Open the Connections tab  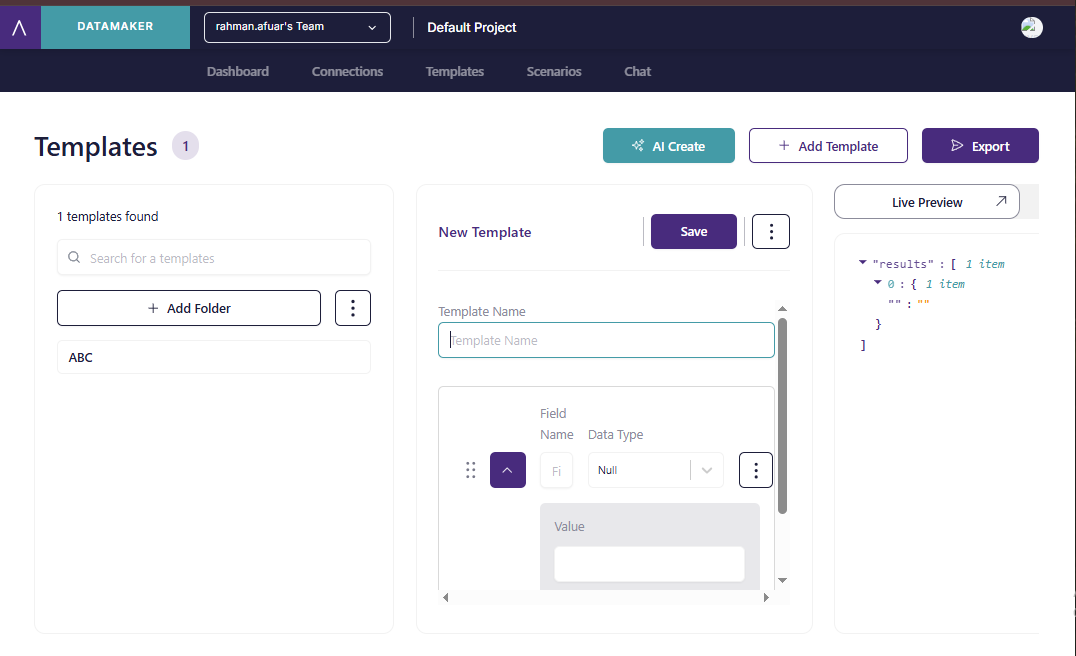point(347,71)
